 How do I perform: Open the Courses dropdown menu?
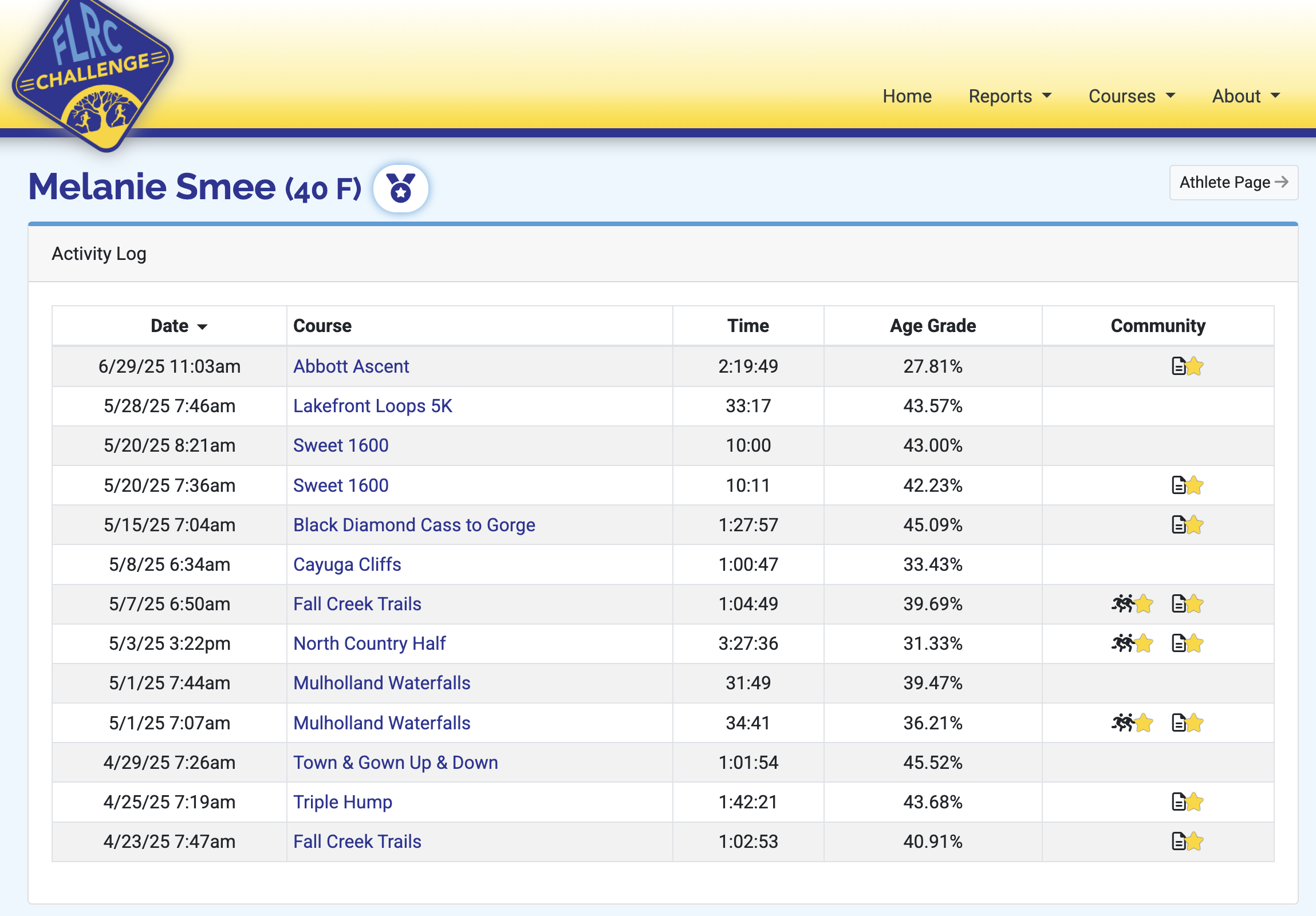pyautogui.click(x=1132, y=96)
